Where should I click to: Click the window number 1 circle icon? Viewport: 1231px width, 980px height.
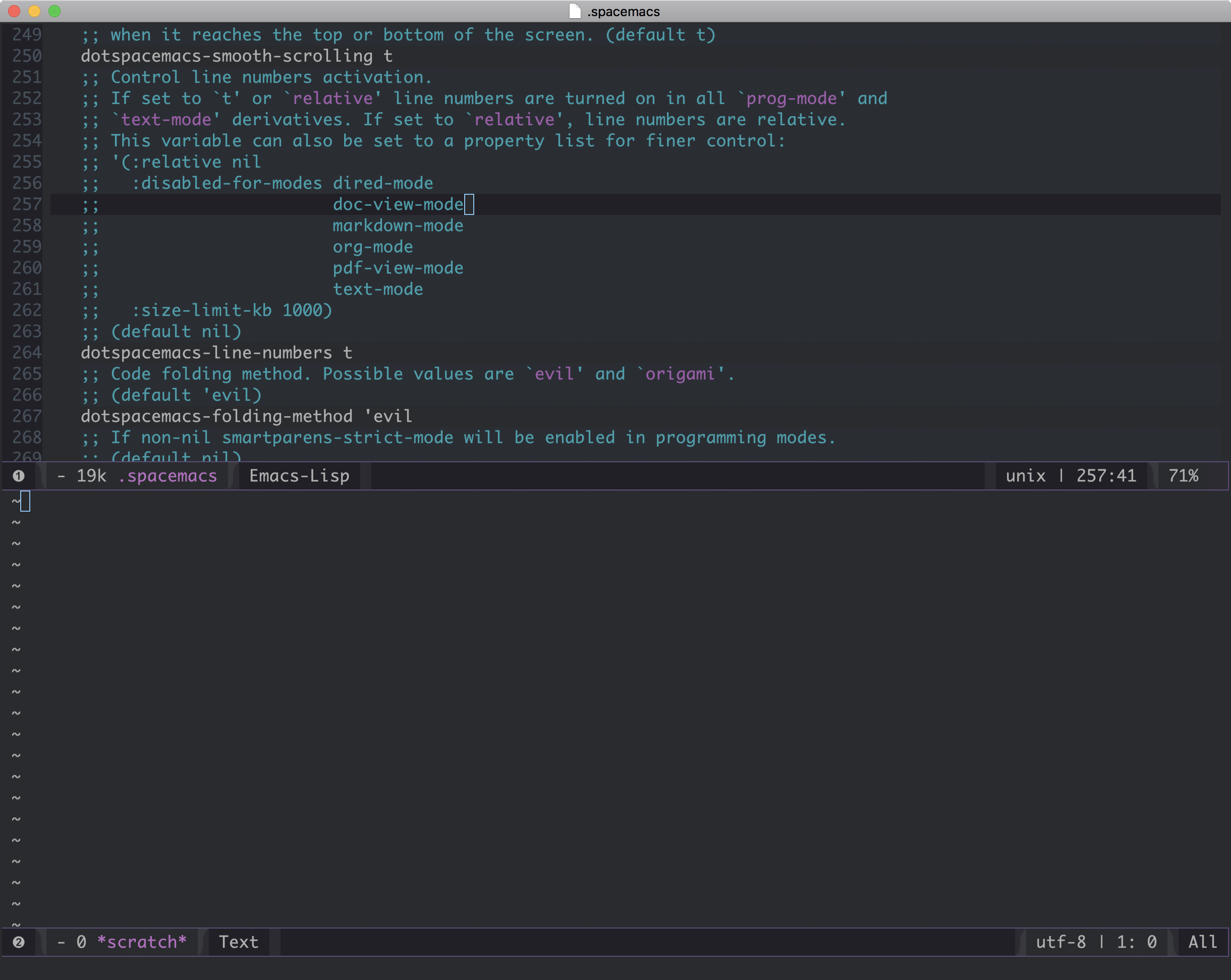pyautogui.click(x=18, y=476)
